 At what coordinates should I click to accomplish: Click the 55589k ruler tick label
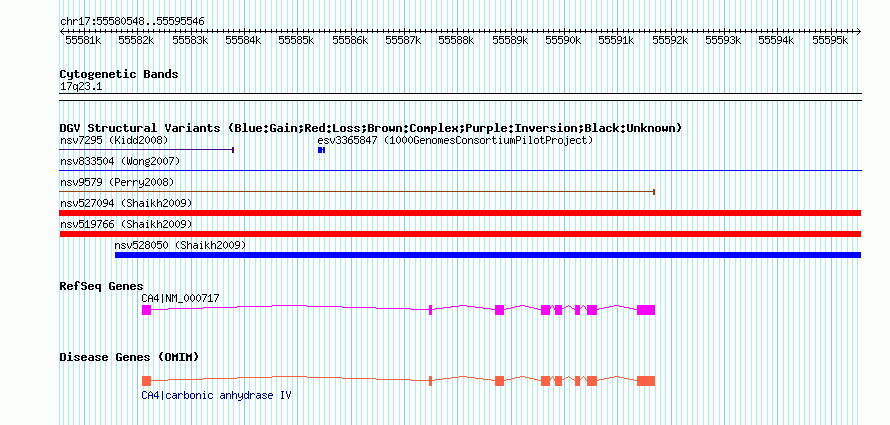[510, 40]
